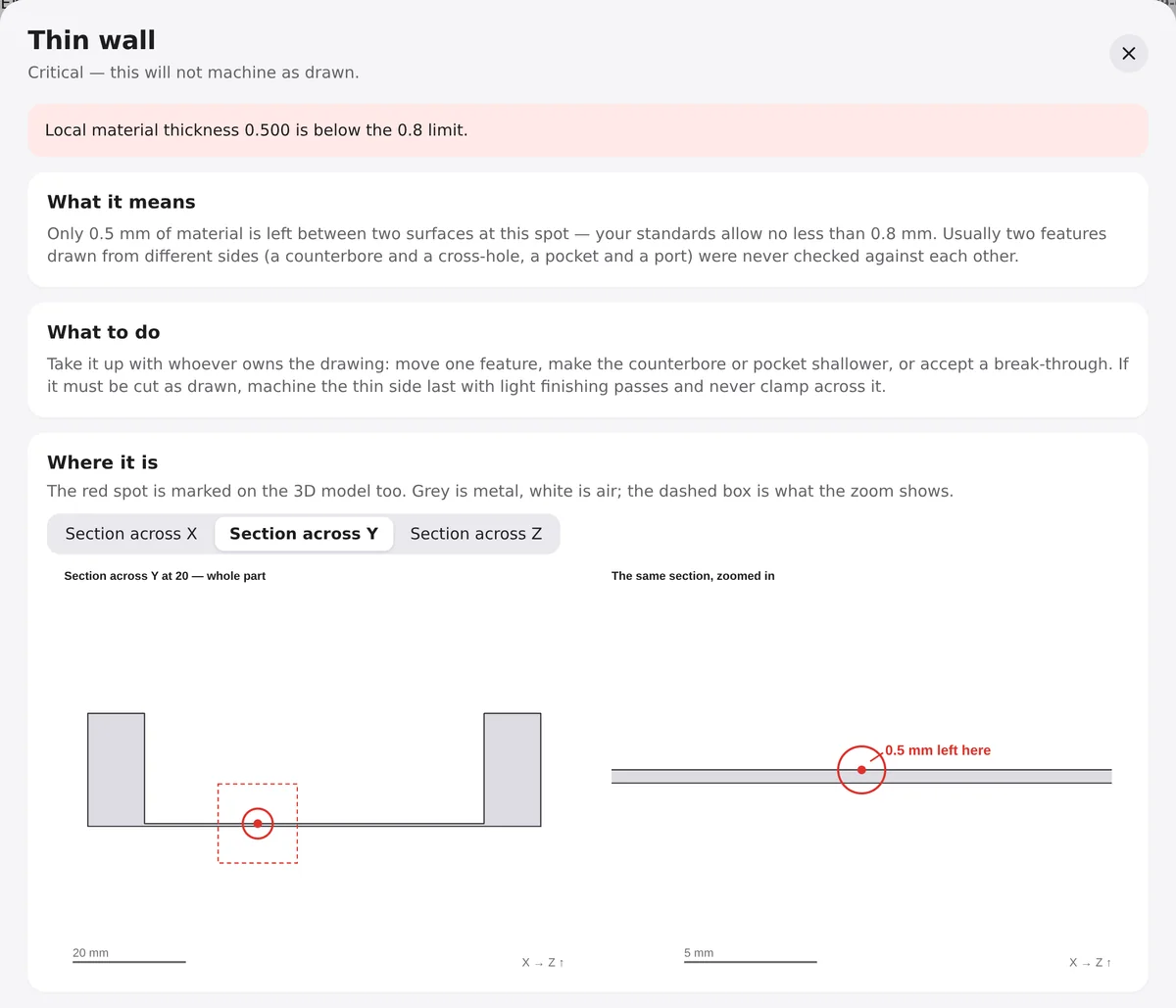
Task: Click the 'What it means' heading
Action: click(x=122, y=202)
